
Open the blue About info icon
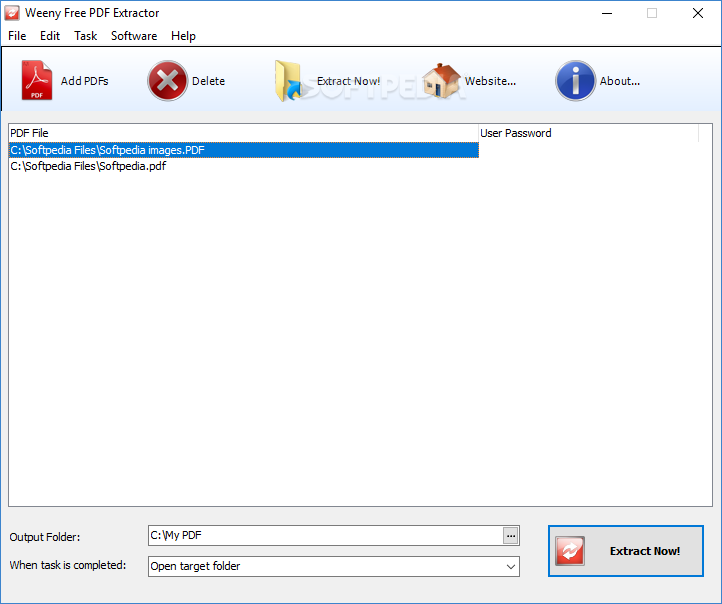575,81
